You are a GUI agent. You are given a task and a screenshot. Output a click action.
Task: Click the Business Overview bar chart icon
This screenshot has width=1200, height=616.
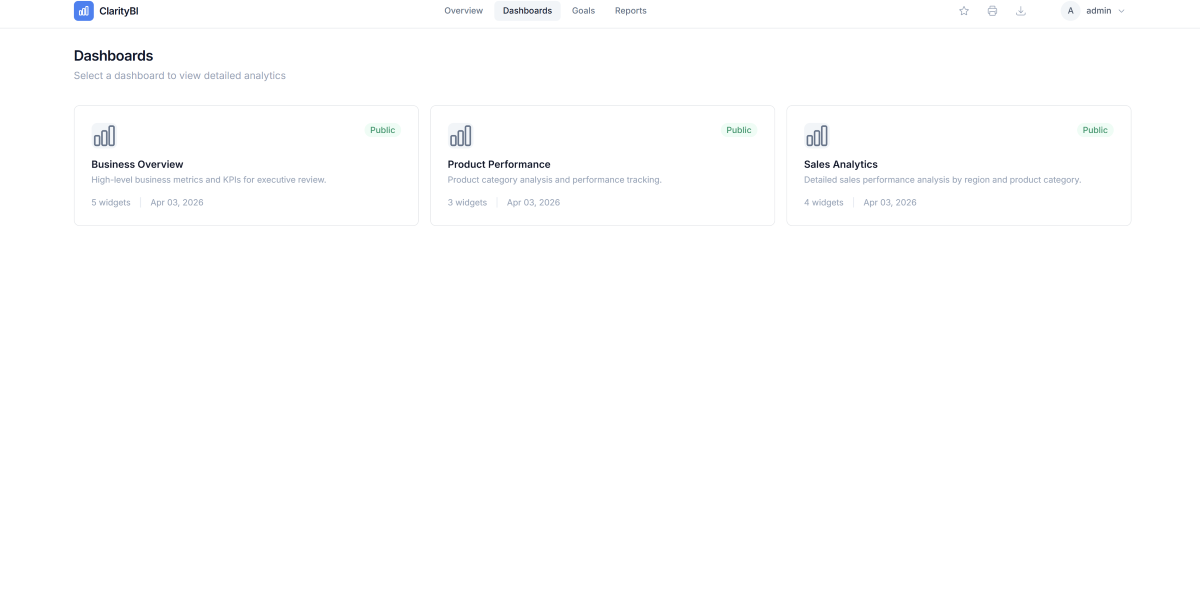click(x=104, y=135)
